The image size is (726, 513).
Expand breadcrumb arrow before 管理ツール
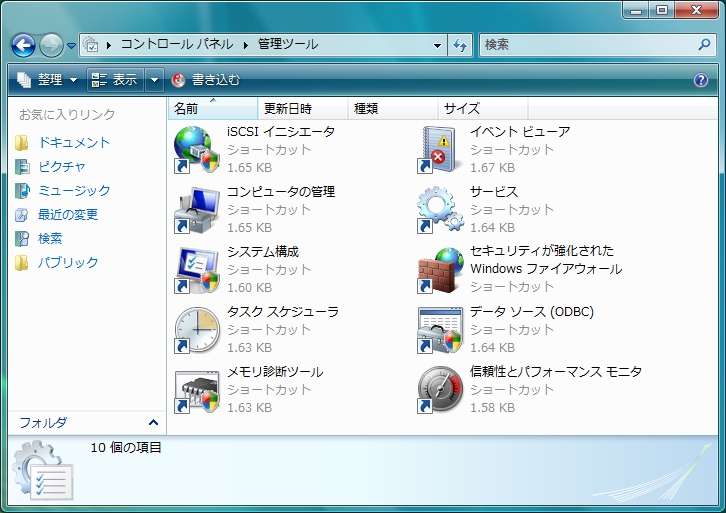[x=245, y=45]
